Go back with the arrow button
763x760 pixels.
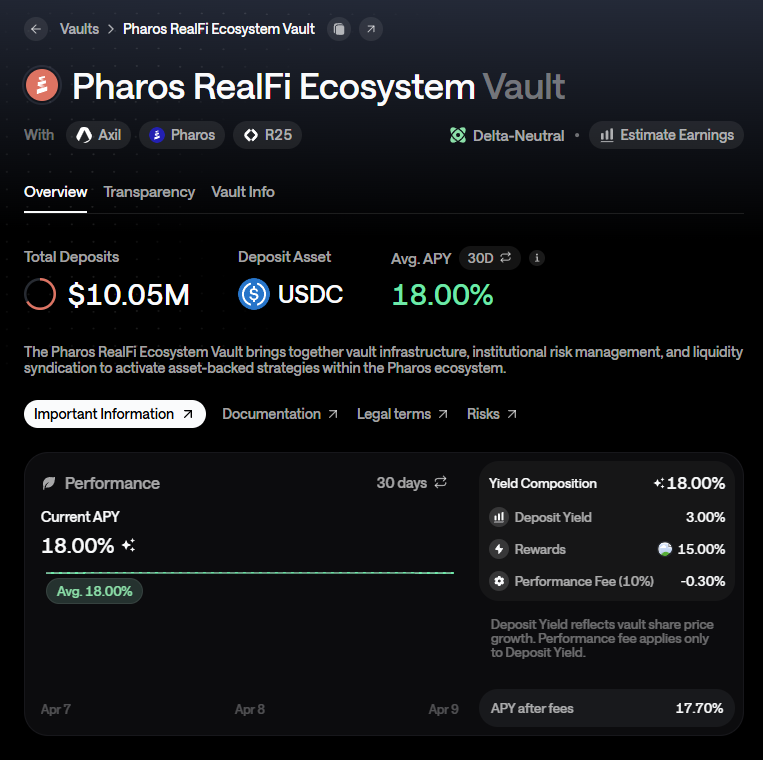[36, 29]
